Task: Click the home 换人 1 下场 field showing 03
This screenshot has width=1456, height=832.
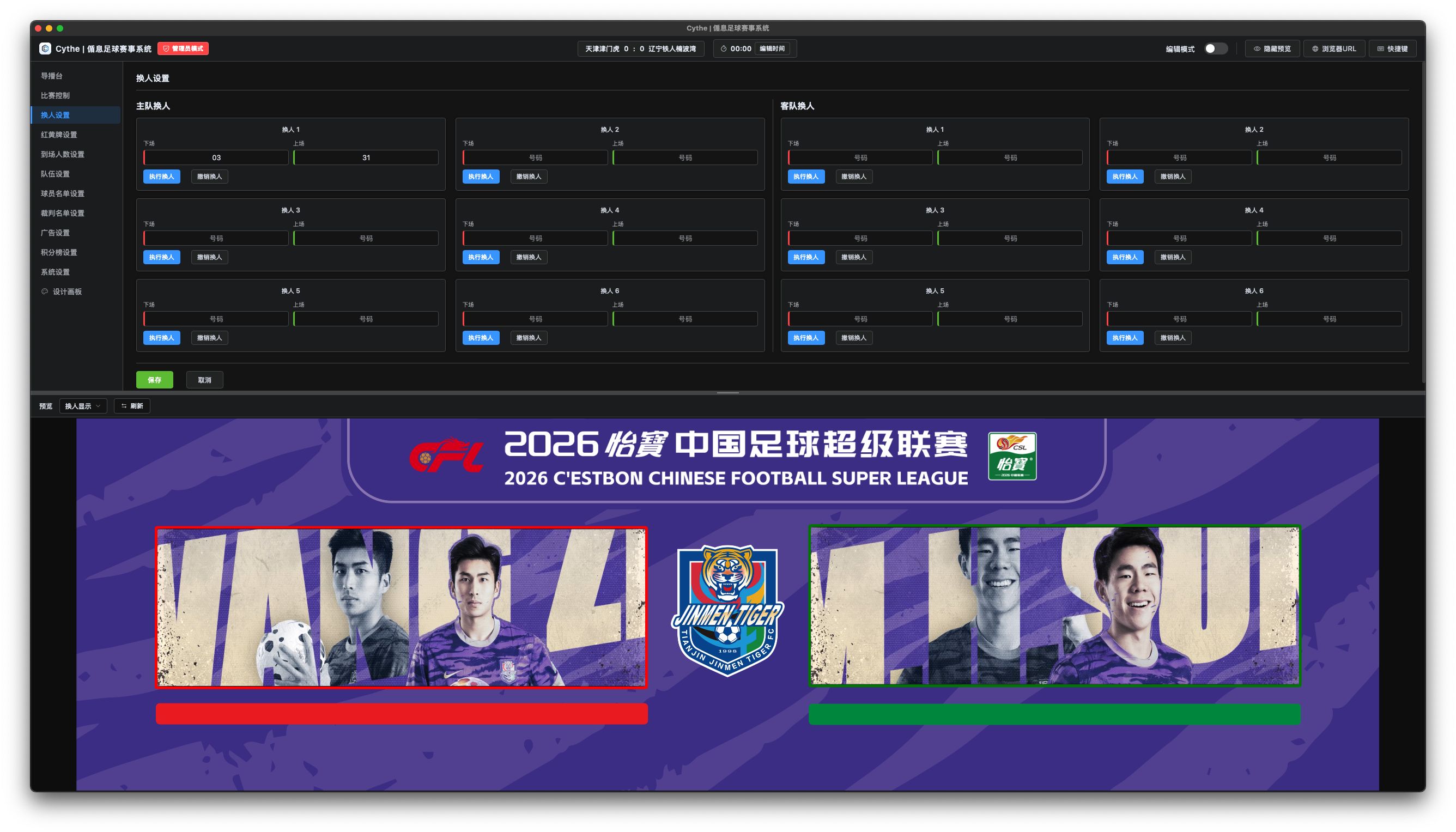Action: (216, 157)
